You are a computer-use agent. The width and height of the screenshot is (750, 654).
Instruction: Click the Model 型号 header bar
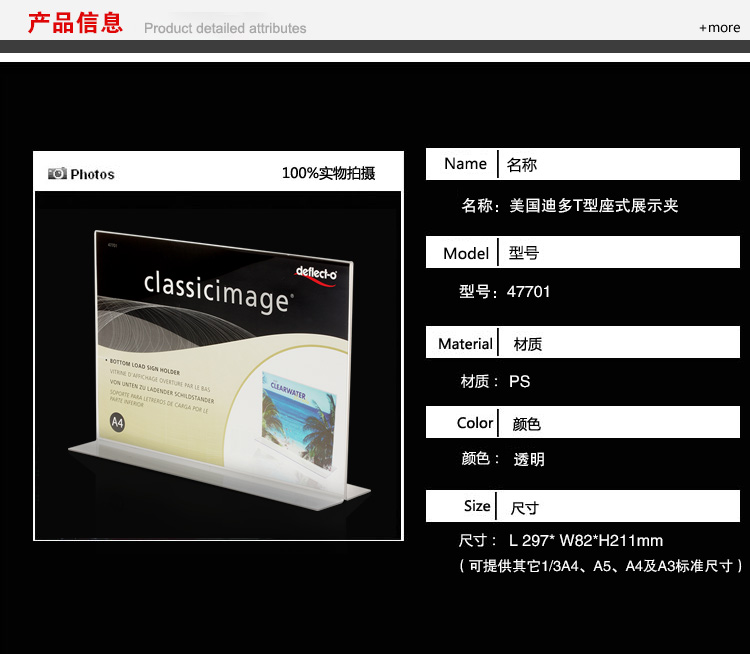tap(583, 252)
